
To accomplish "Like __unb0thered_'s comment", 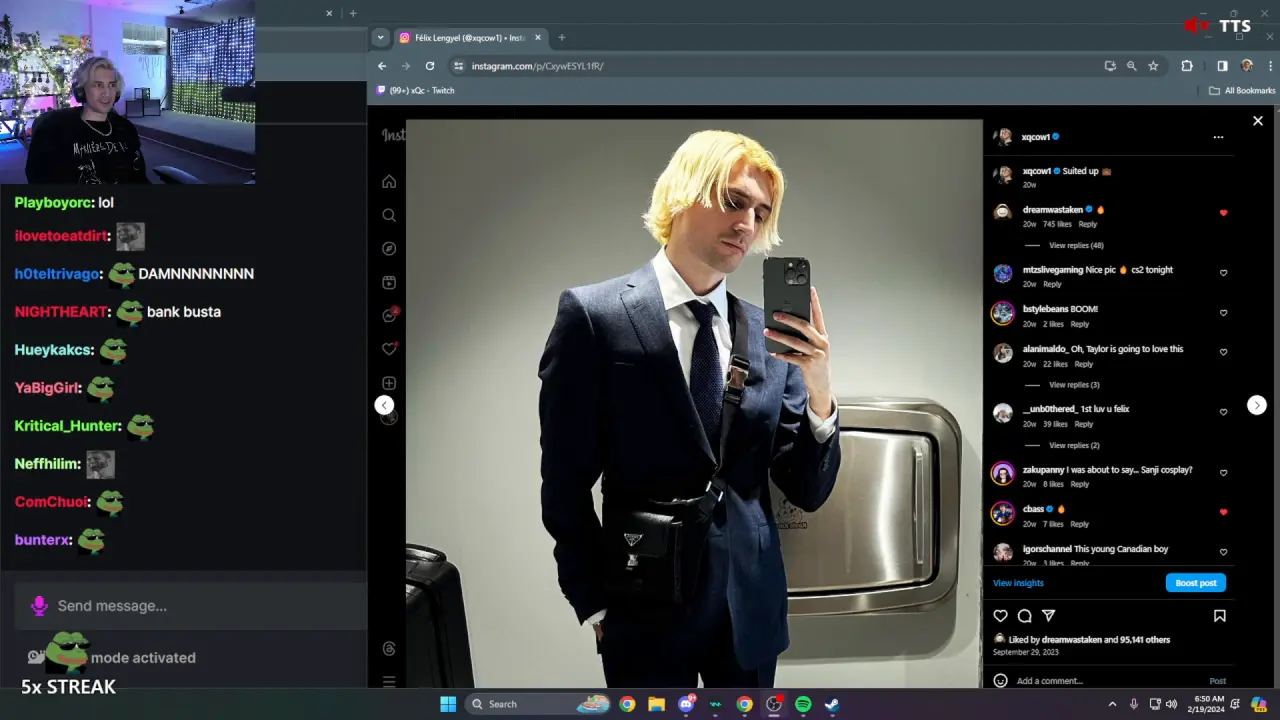I will (x=1223, y=412).
